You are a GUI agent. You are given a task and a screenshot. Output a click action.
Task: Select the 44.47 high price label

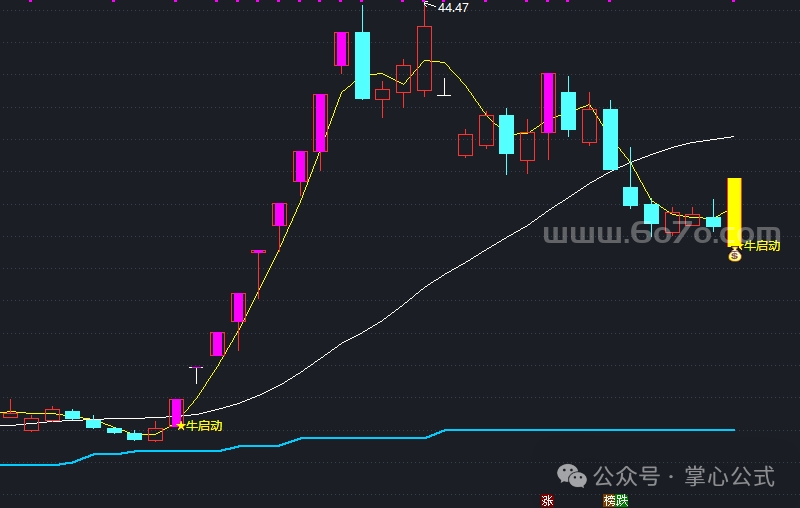pyautogui.click(x=453, y=8)
